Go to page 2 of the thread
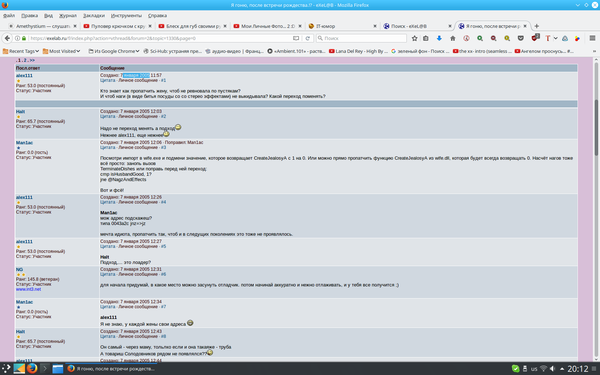600x375 pixels. (25, 60)
